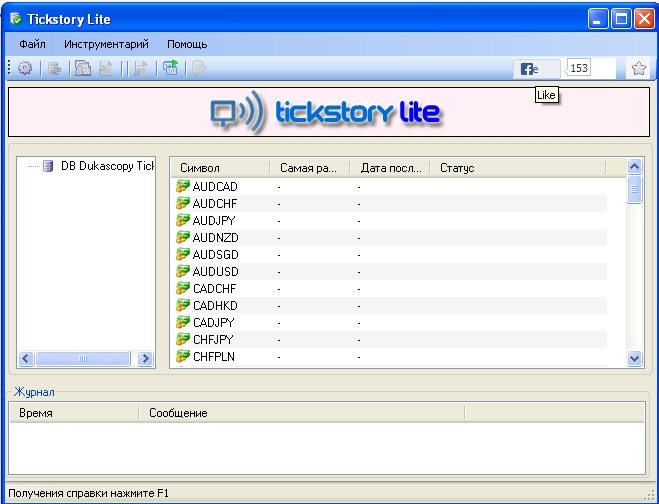
Task: Click the blue terminal icon with green arrow
Action: pos(171,68)
